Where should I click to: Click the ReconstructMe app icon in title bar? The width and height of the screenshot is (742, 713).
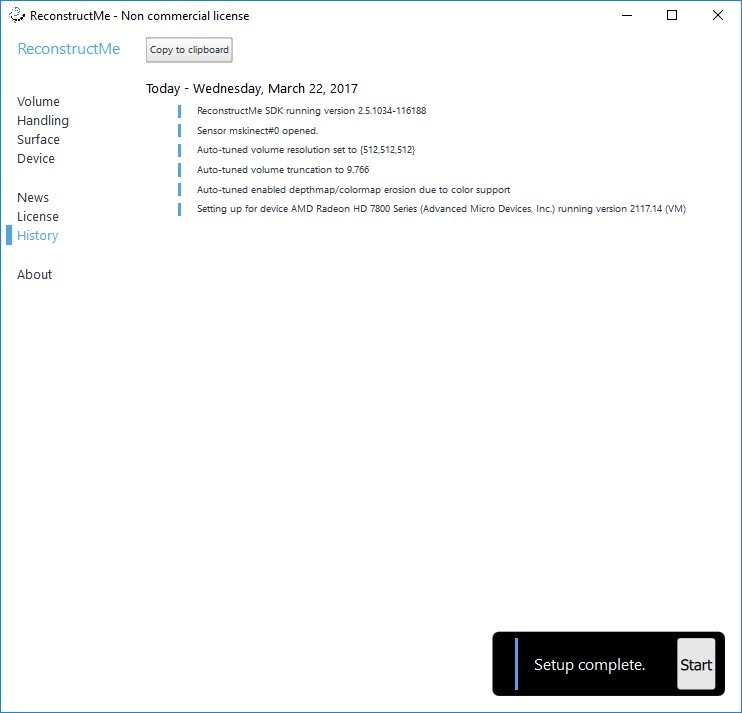coord(17,15)
